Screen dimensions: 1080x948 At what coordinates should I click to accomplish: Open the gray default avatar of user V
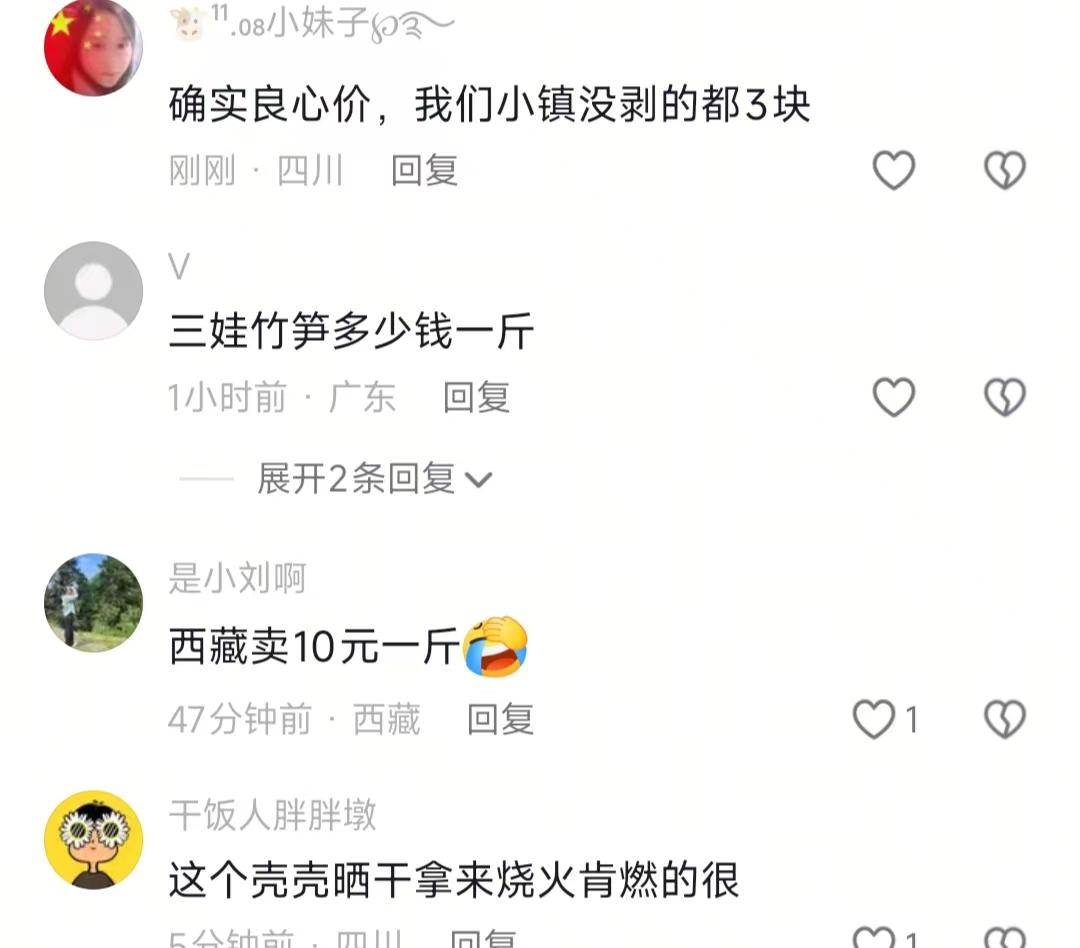pyautogui.click(x=94, y=291)
